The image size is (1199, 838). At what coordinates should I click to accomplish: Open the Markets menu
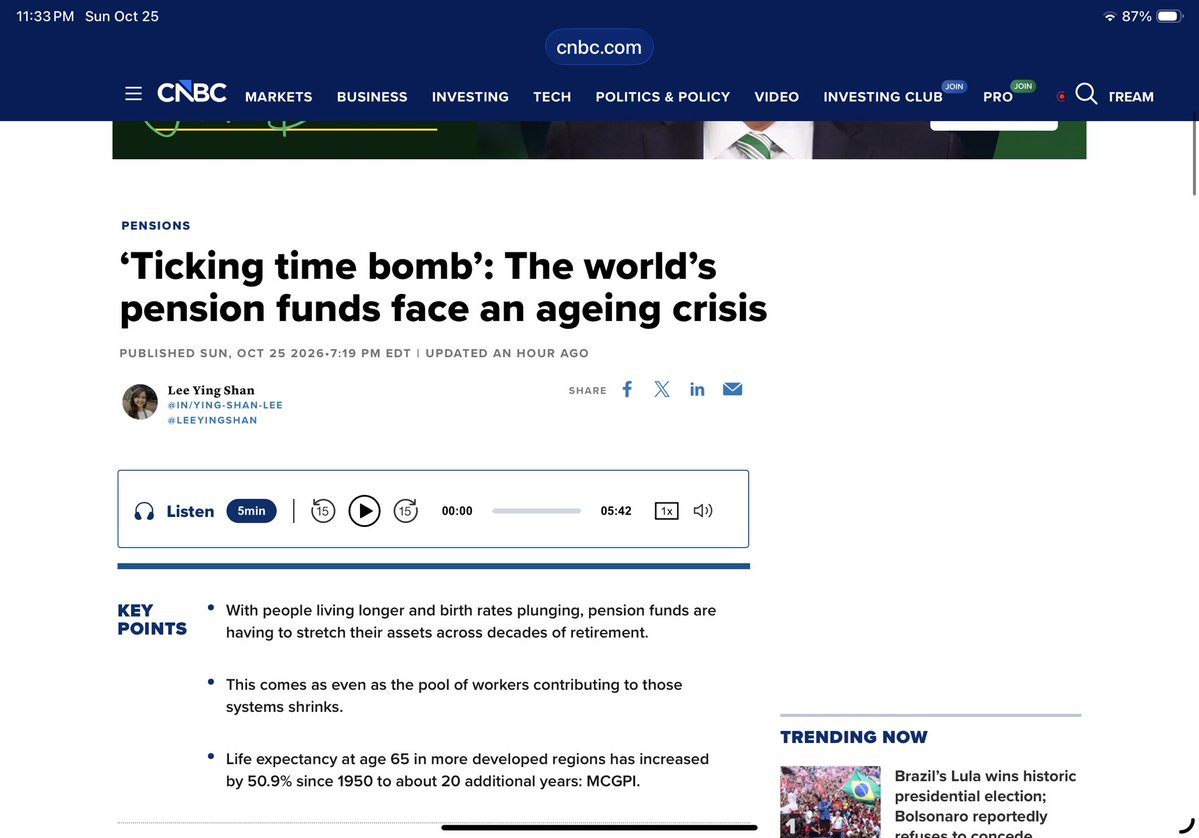pyautogui.click(x=278, y=97)
